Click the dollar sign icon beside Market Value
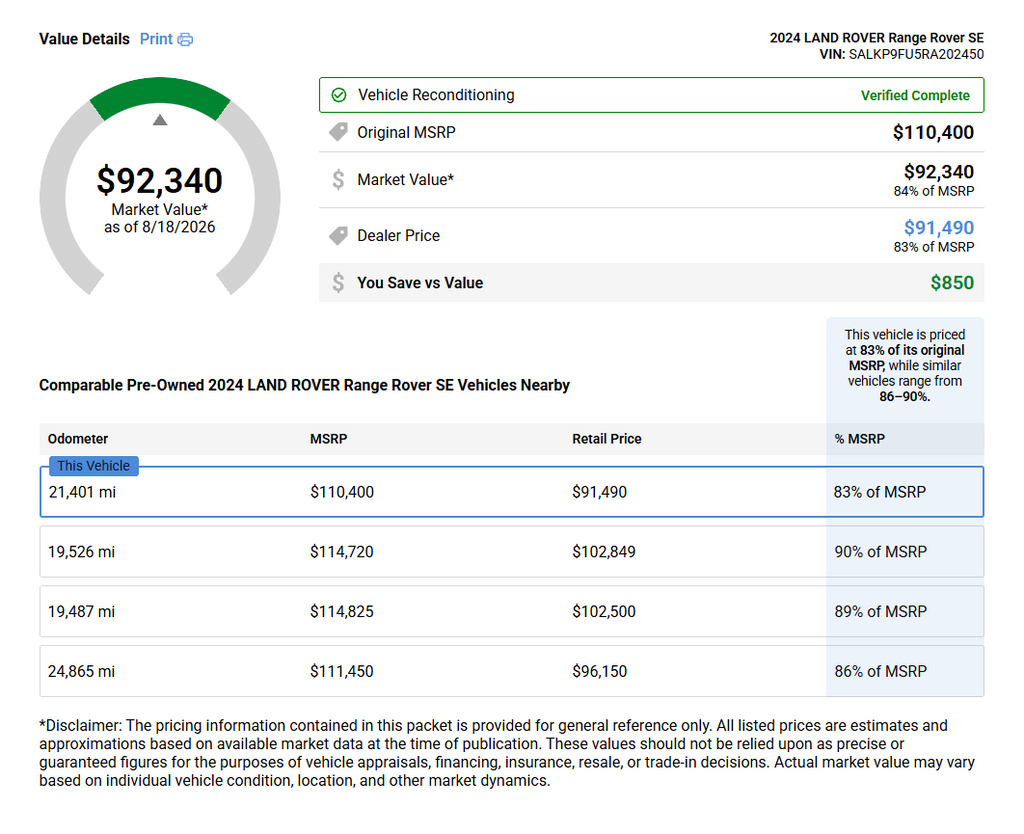This screenshot has height=834, width=1024. click(x=338, y=179)
